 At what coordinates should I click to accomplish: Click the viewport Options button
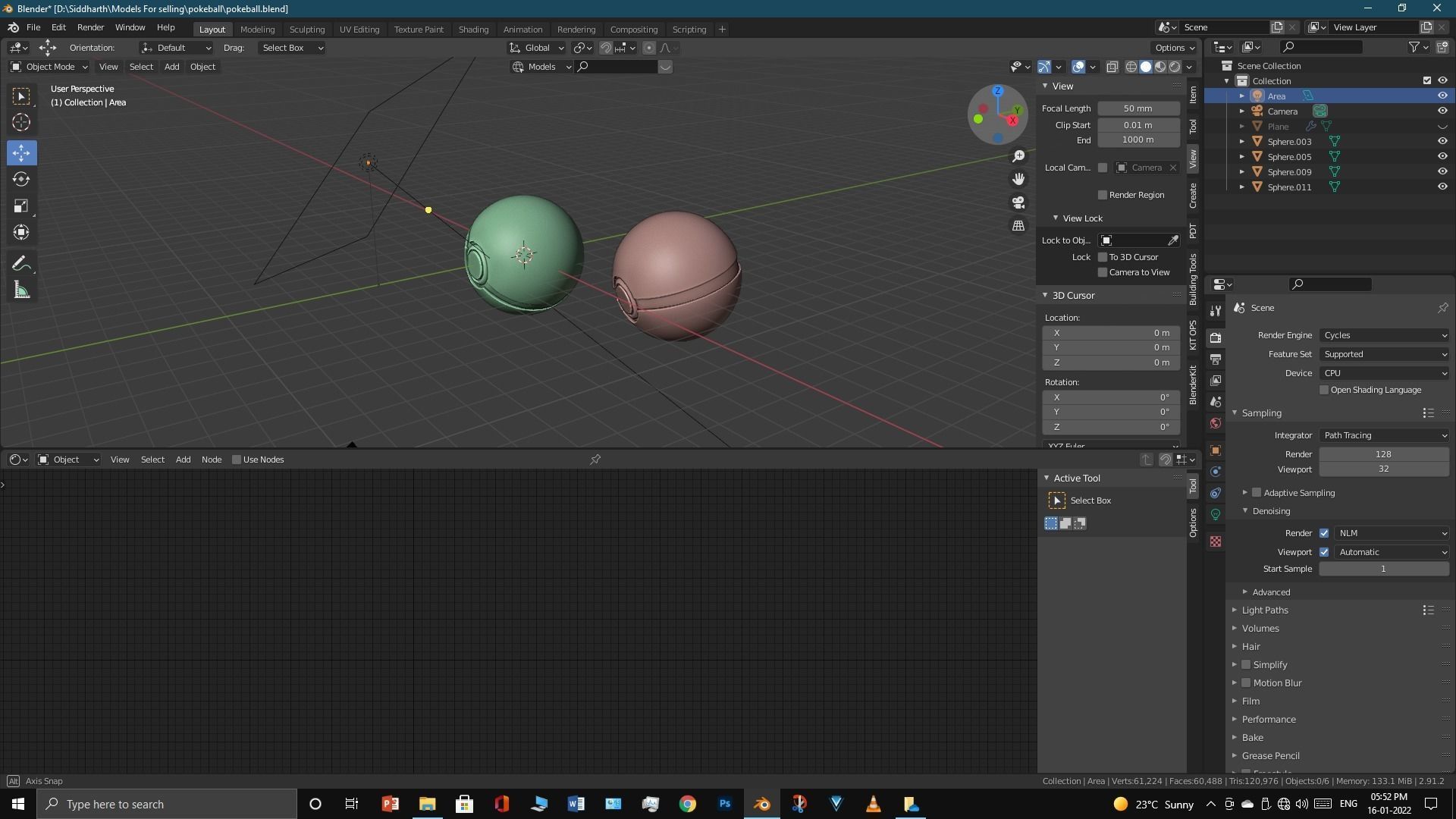coord(1175,48)
